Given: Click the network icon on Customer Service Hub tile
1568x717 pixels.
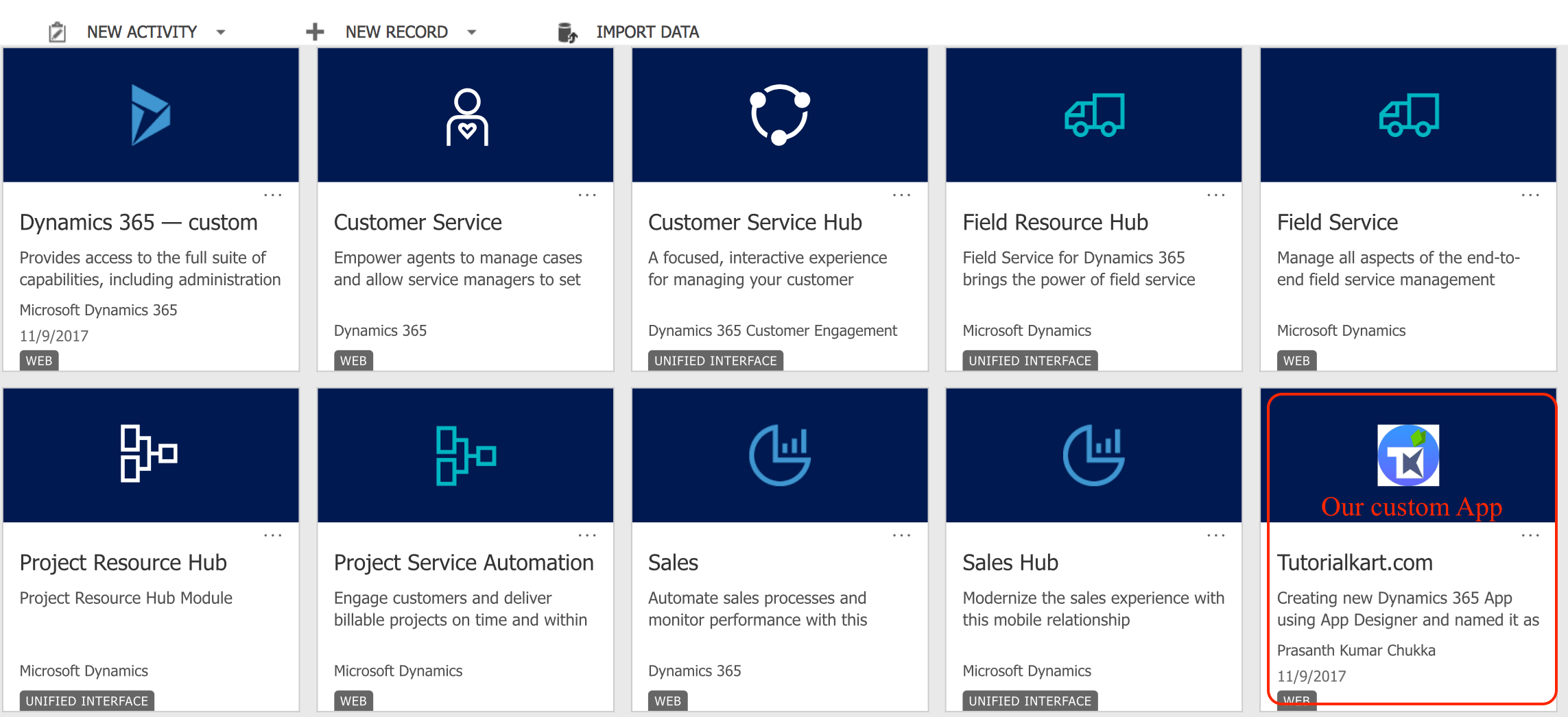Looking at the screenshot, I should tap(779, 114).
